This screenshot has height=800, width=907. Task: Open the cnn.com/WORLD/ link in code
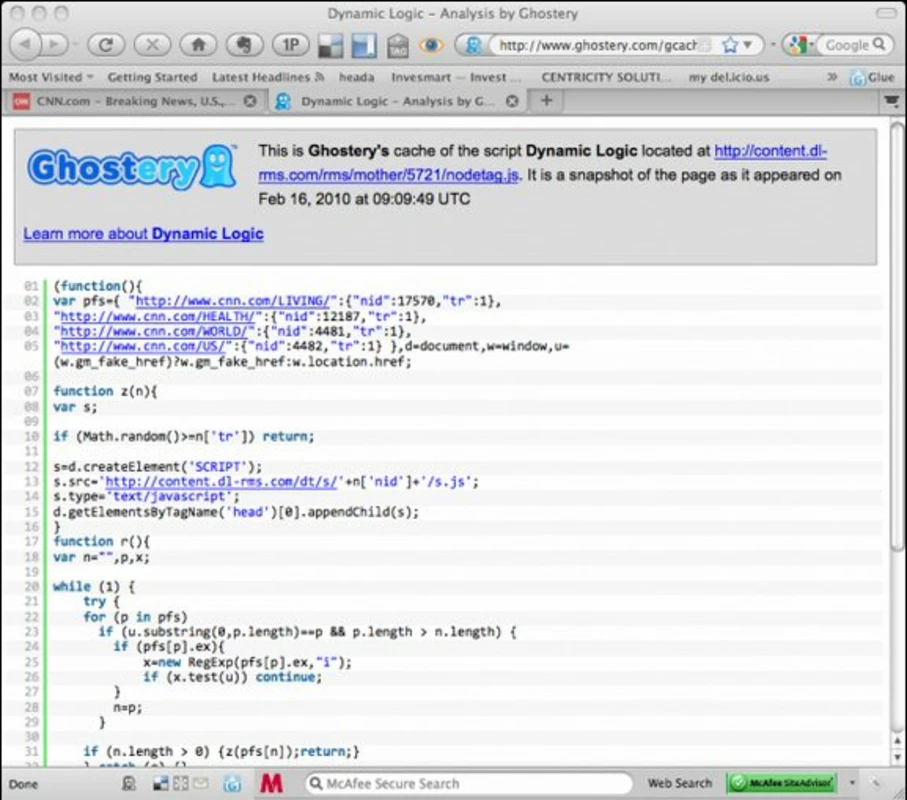click(x=154, y=331)
